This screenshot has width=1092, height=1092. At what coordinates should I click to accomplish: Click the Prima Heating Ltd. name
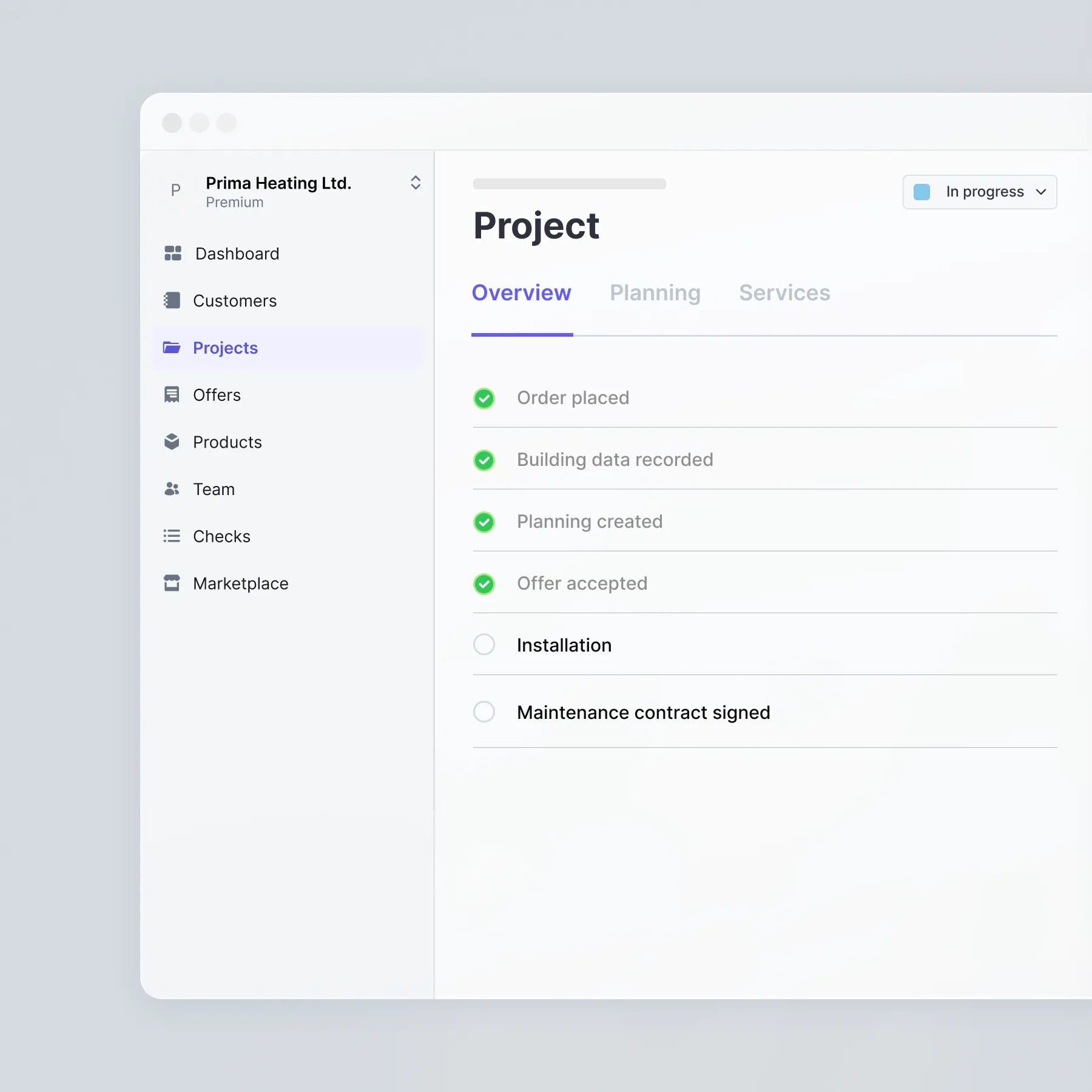278,183
